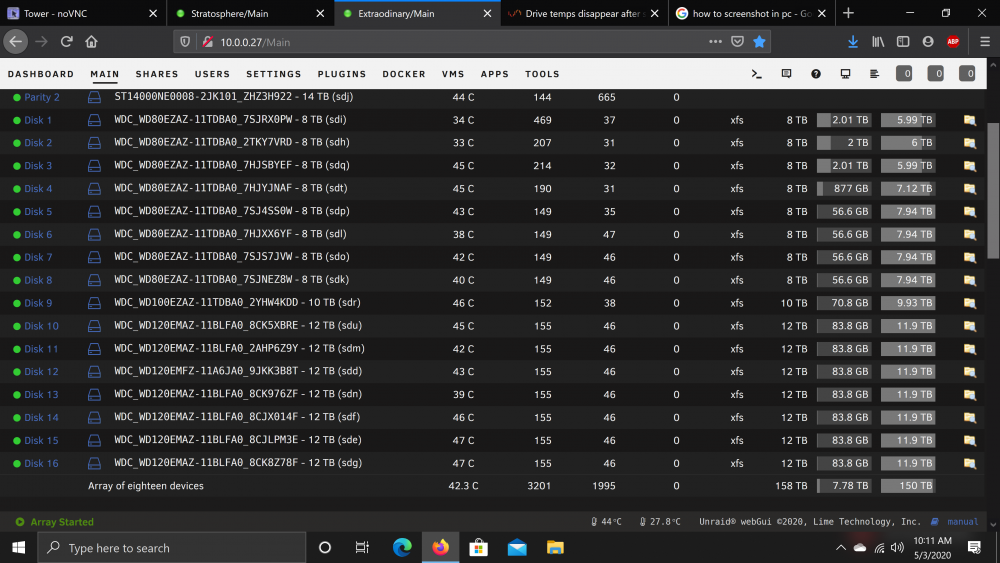
Task: Browse Disk 16 folder icon
Action: [x=969, y=464]
